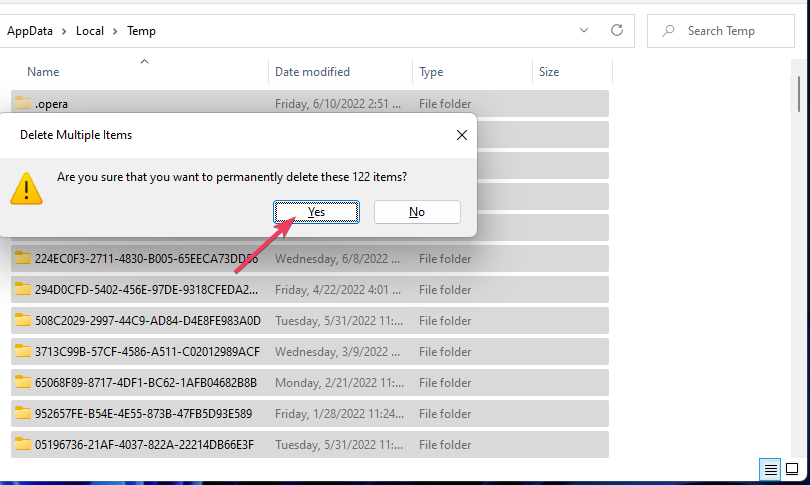Expand the chevron after Local breadcrumb
The image size is (810, 485).
pyautogui.click(x=115, y=32)
